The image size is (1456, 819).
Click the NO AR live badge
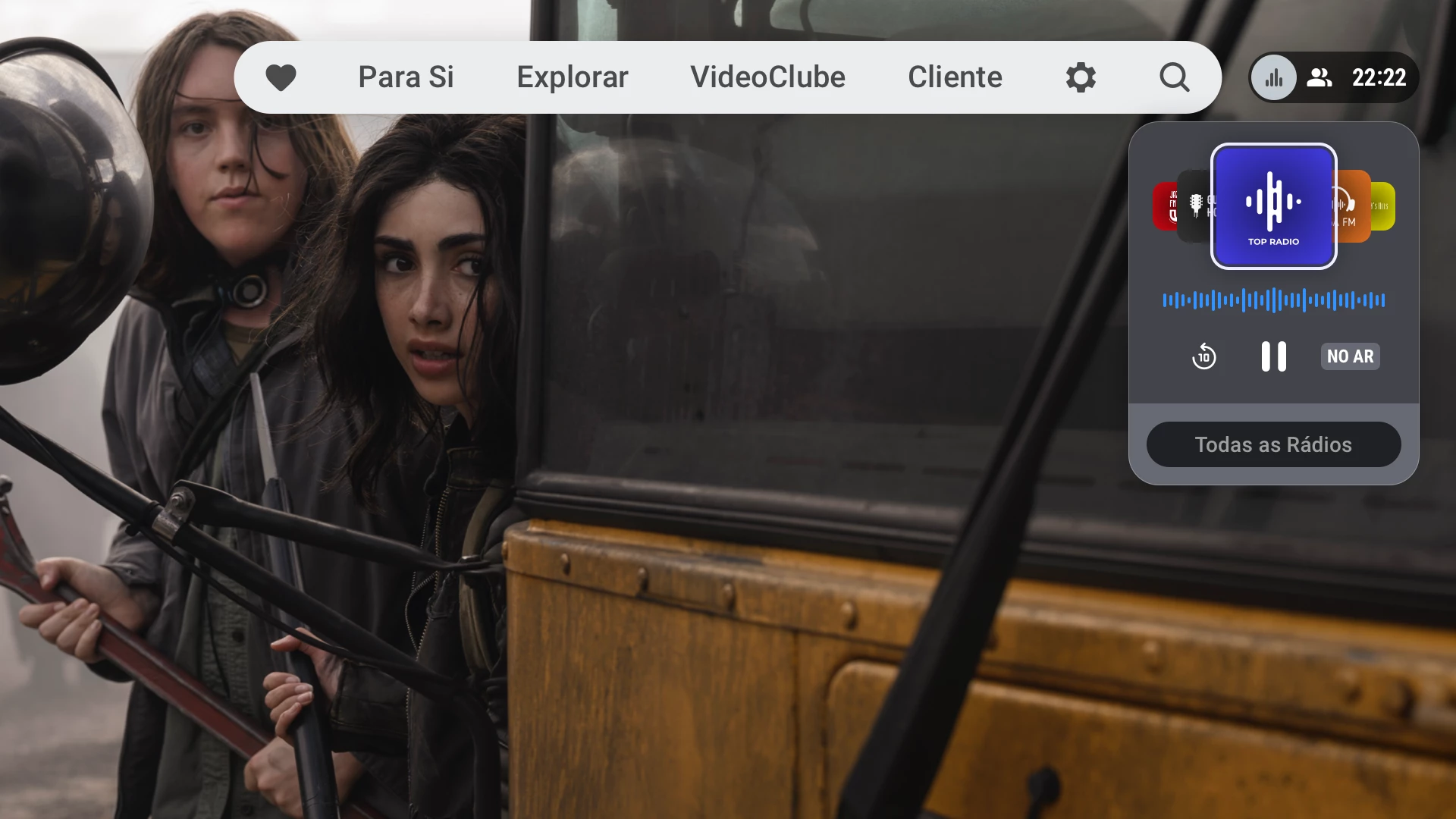click(1350, 356)
